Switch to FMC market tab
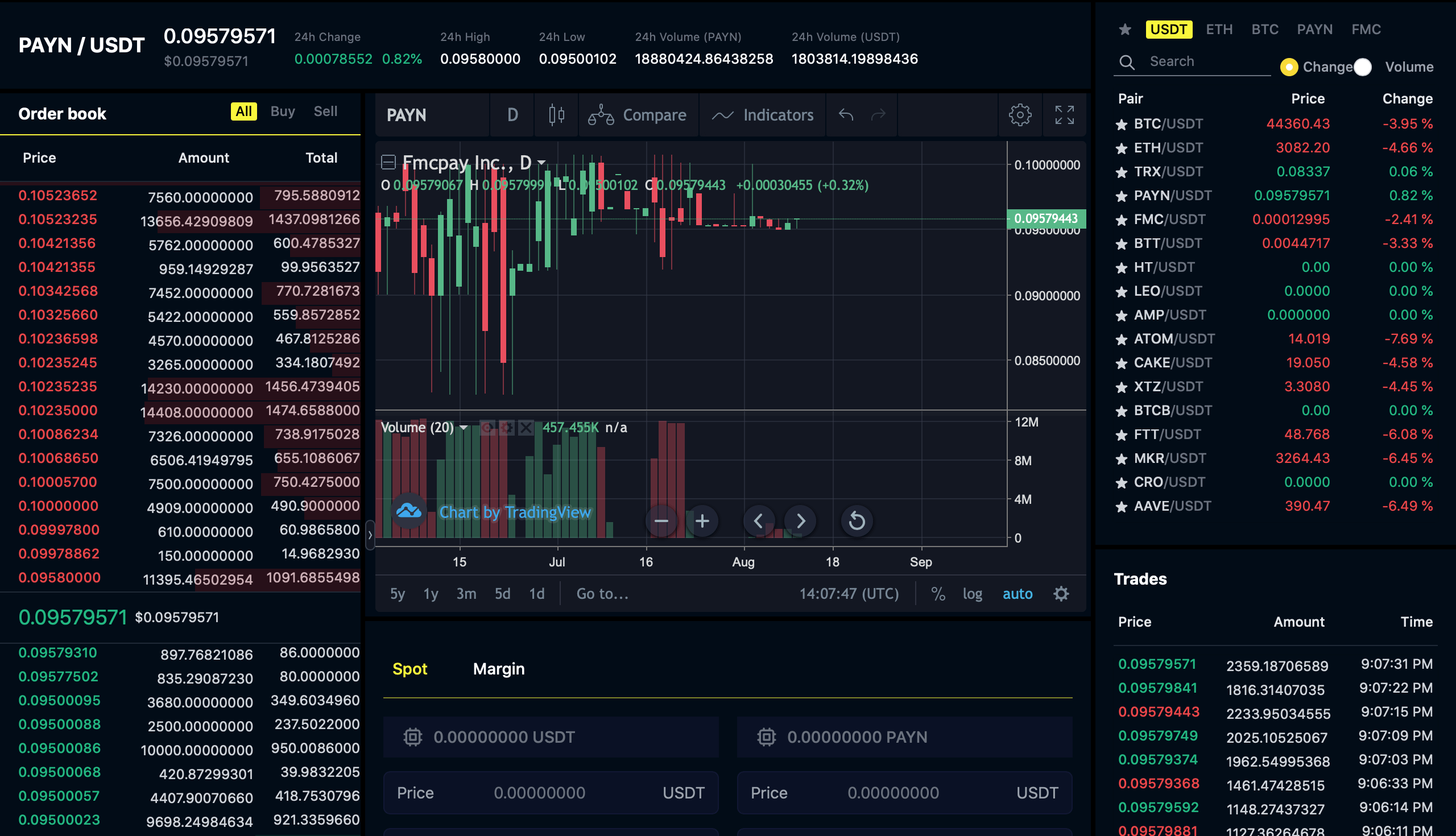1456x836 pixels. [1366, 29]
